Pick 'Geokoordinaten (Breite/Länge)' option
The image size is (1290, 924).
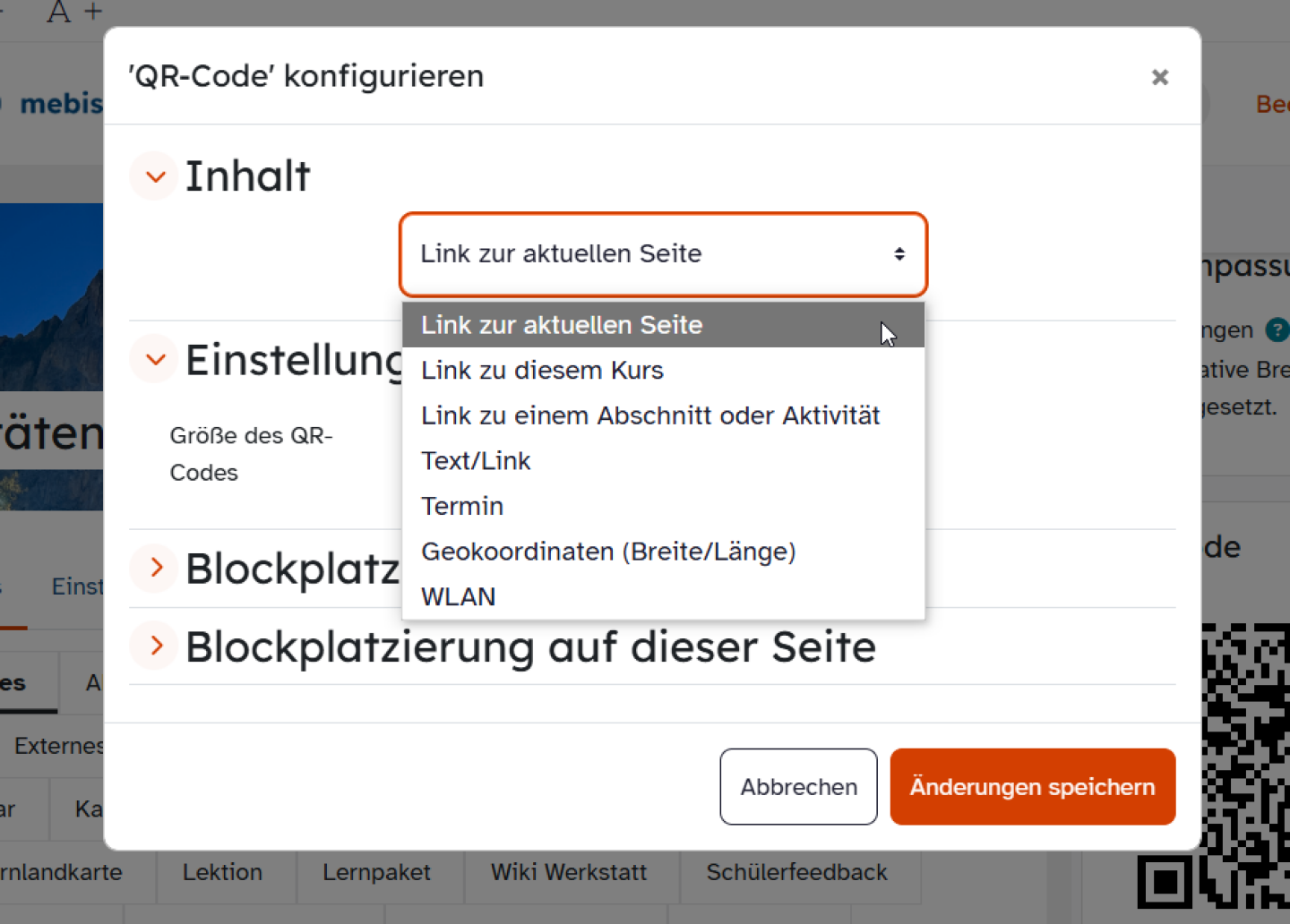(608, 552)
